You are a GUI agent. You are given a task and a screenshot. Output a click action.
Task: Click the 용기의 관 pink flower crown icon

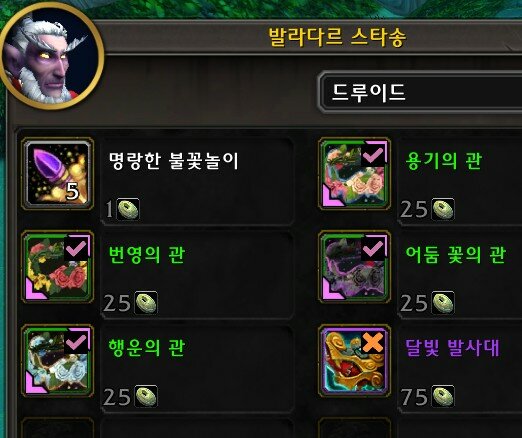355,173
